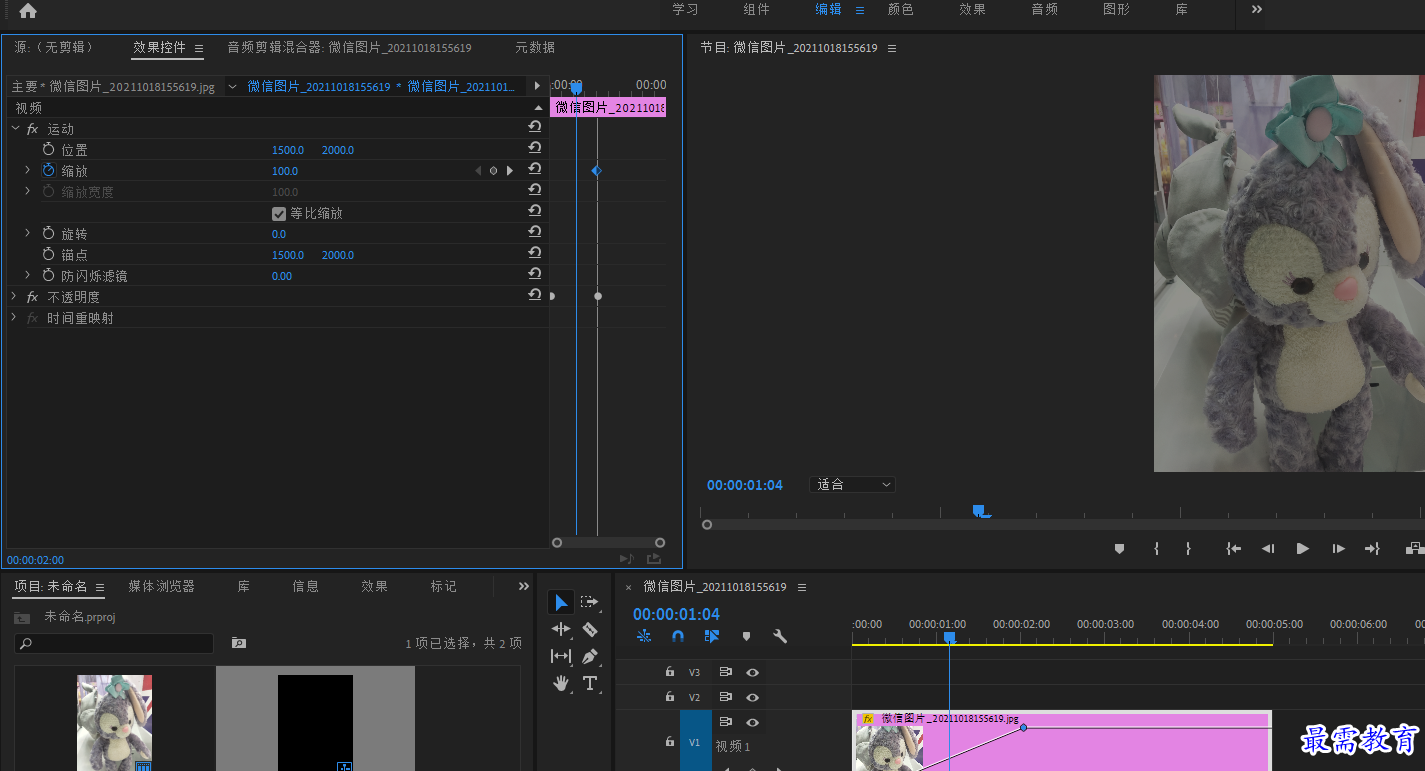Toggle animation stopwatch for 位置
The height and width of the screenshot is (771, 1425).
pos(48,149)
